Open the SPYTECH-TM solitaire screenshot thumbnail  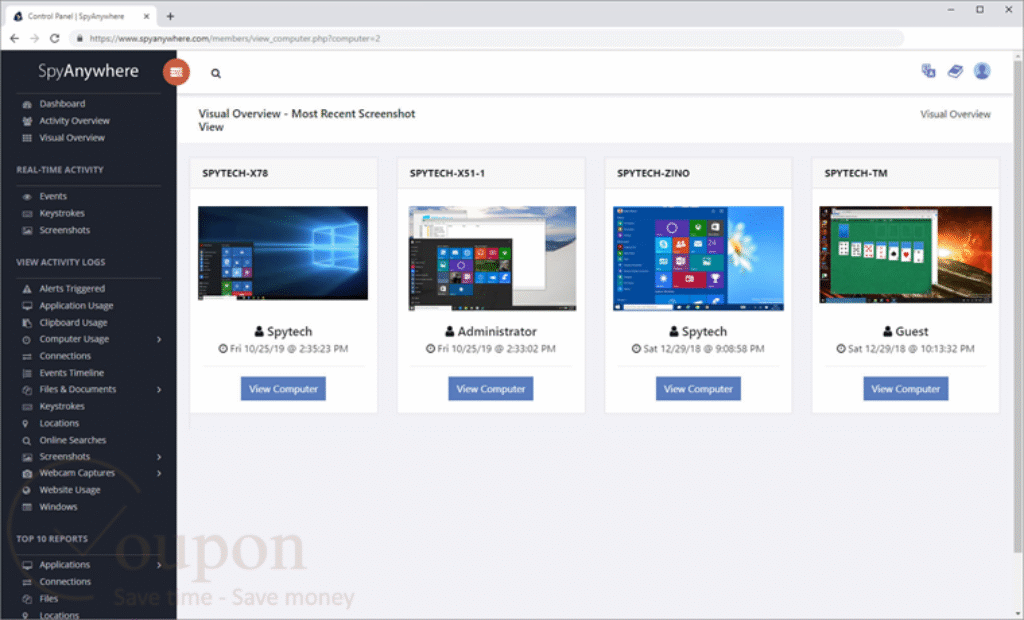[x=905, y=255]
